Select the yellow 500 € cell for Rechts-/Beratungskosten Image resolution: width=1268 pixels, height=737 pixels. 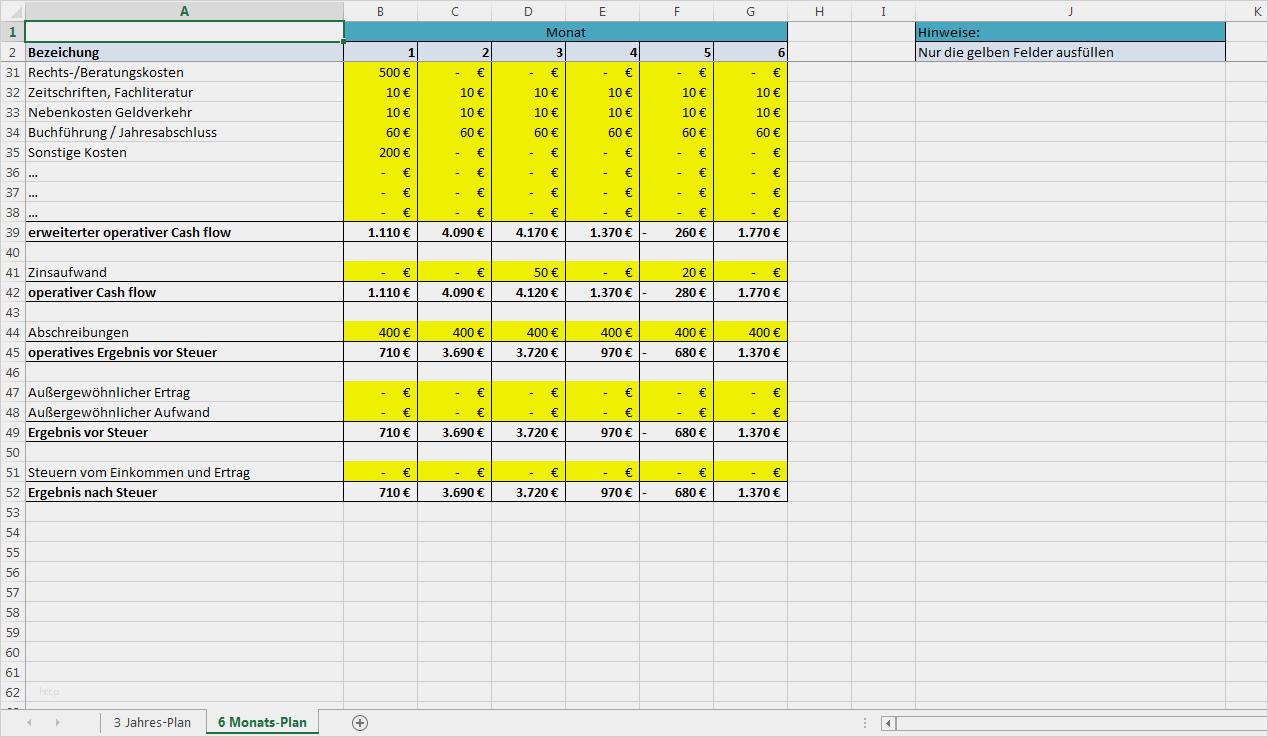381,71
